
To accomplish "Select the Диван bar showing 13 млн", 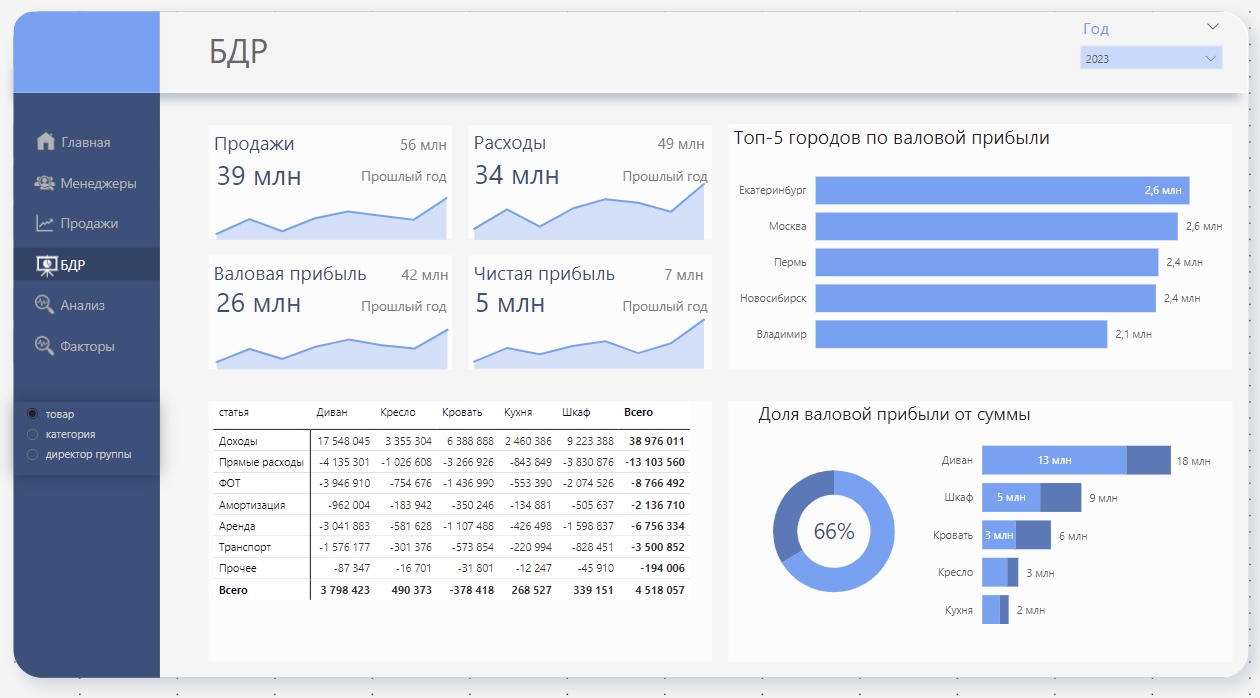I will (1054, 460).
